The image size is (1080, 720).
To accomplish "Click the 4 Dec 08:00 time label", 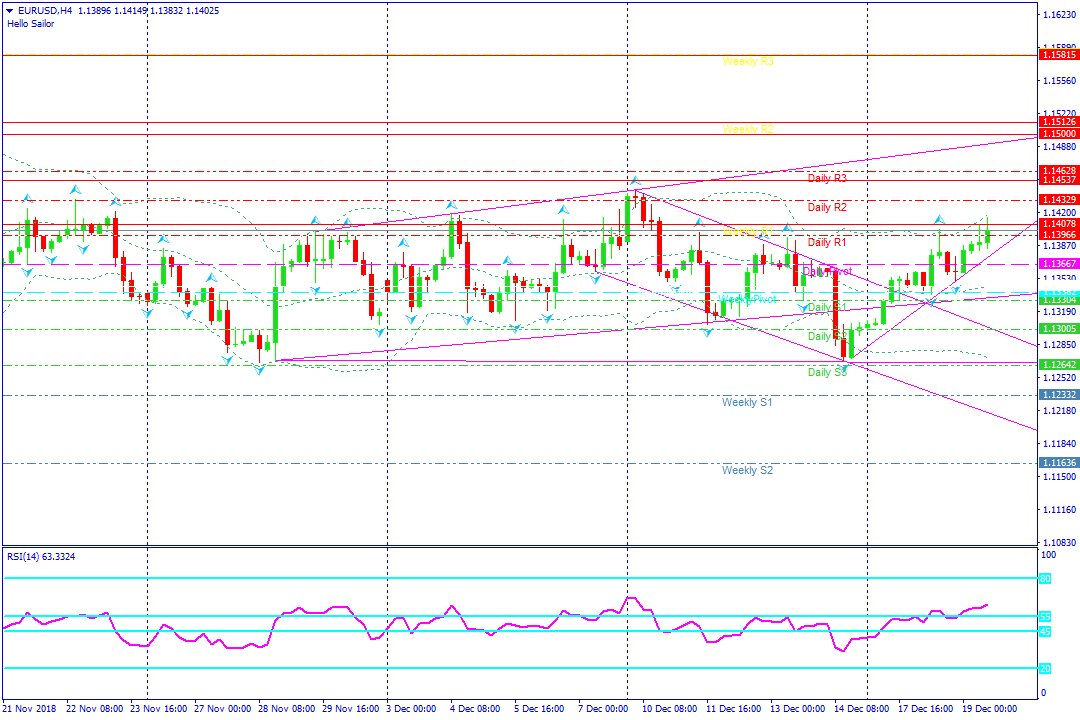I will point(475,709).
